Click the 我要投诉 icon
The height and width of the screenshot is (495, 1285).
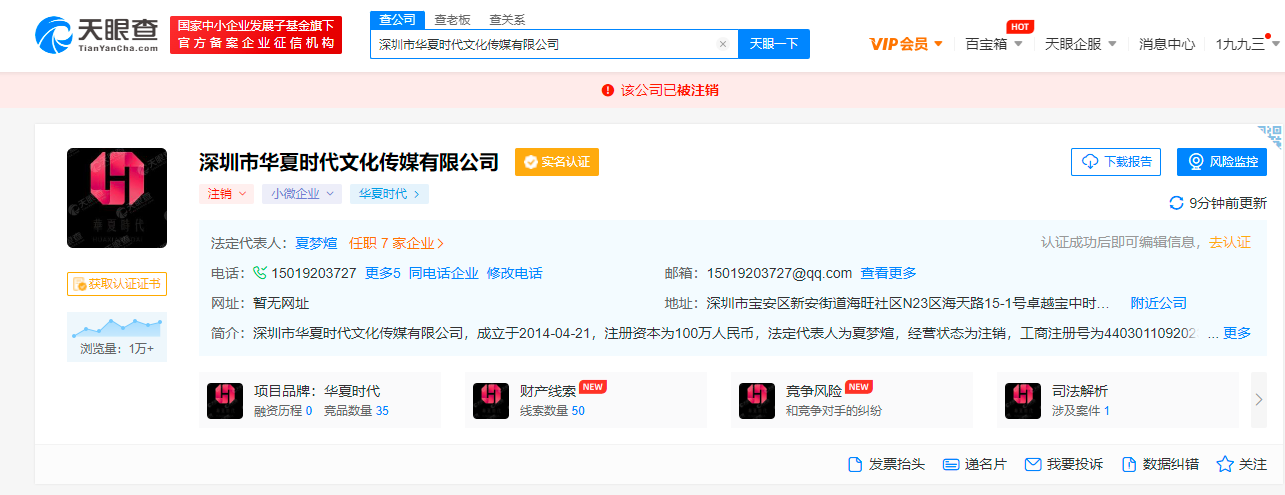1033,464
